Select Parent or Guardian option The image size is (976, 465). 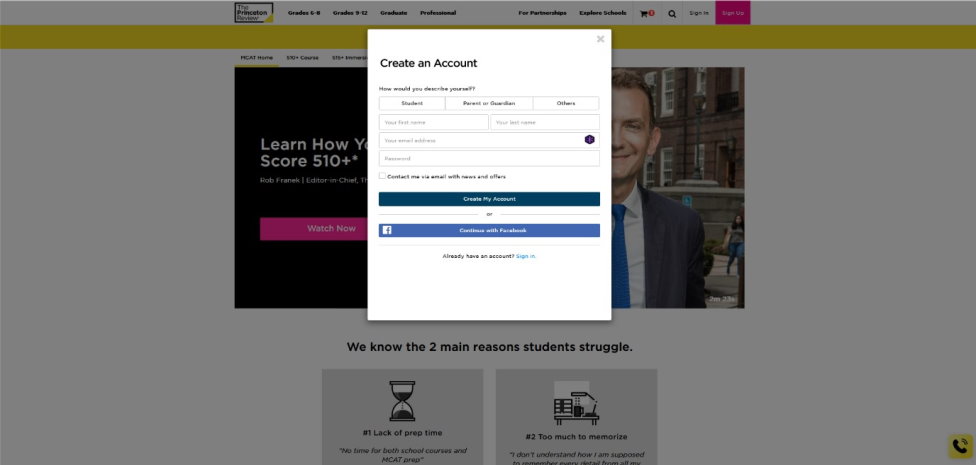(x=489, y=103)
